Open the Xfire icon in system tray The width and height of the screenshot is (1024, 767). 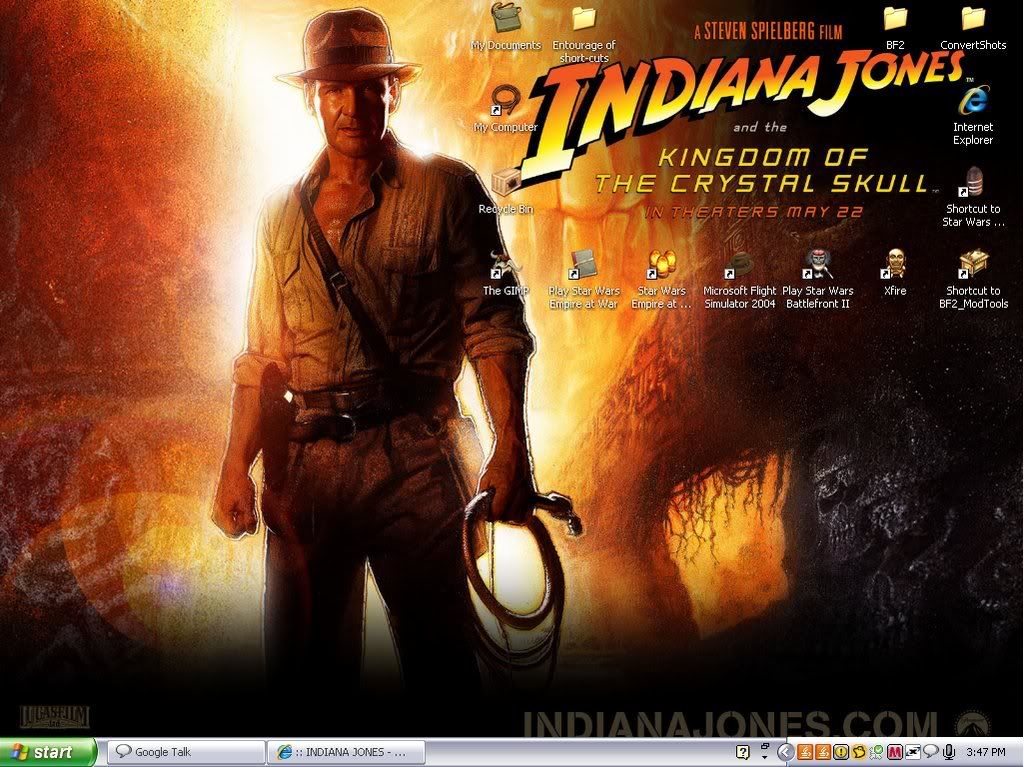913,752
